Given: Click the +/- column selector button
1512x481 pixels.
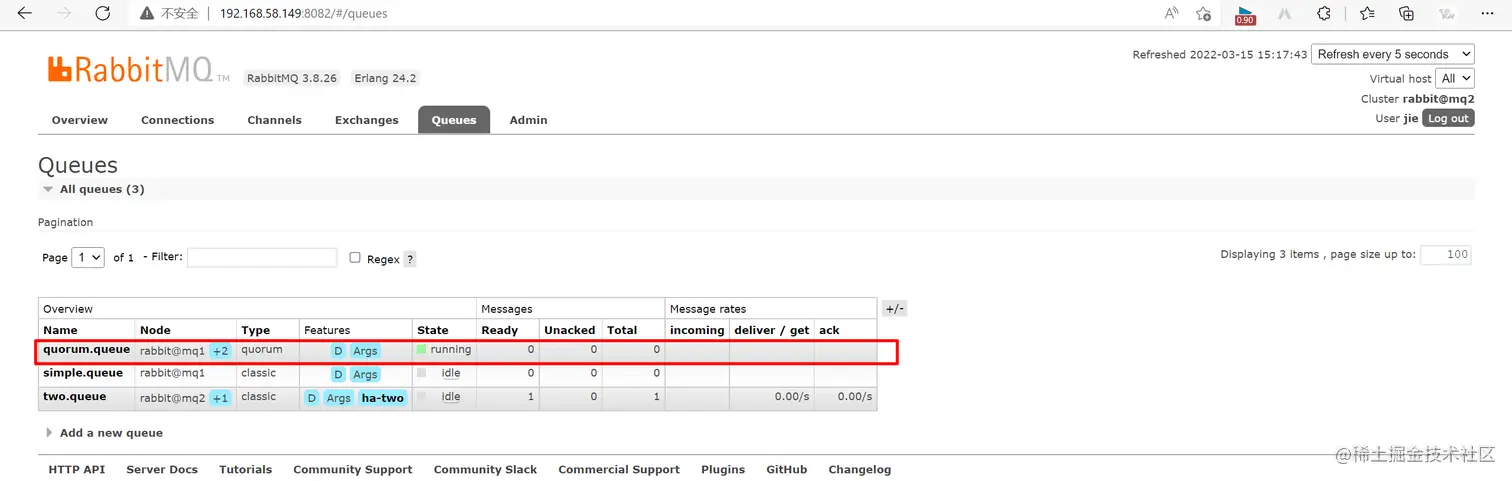Looking at the screenshot, I should 894,309.
